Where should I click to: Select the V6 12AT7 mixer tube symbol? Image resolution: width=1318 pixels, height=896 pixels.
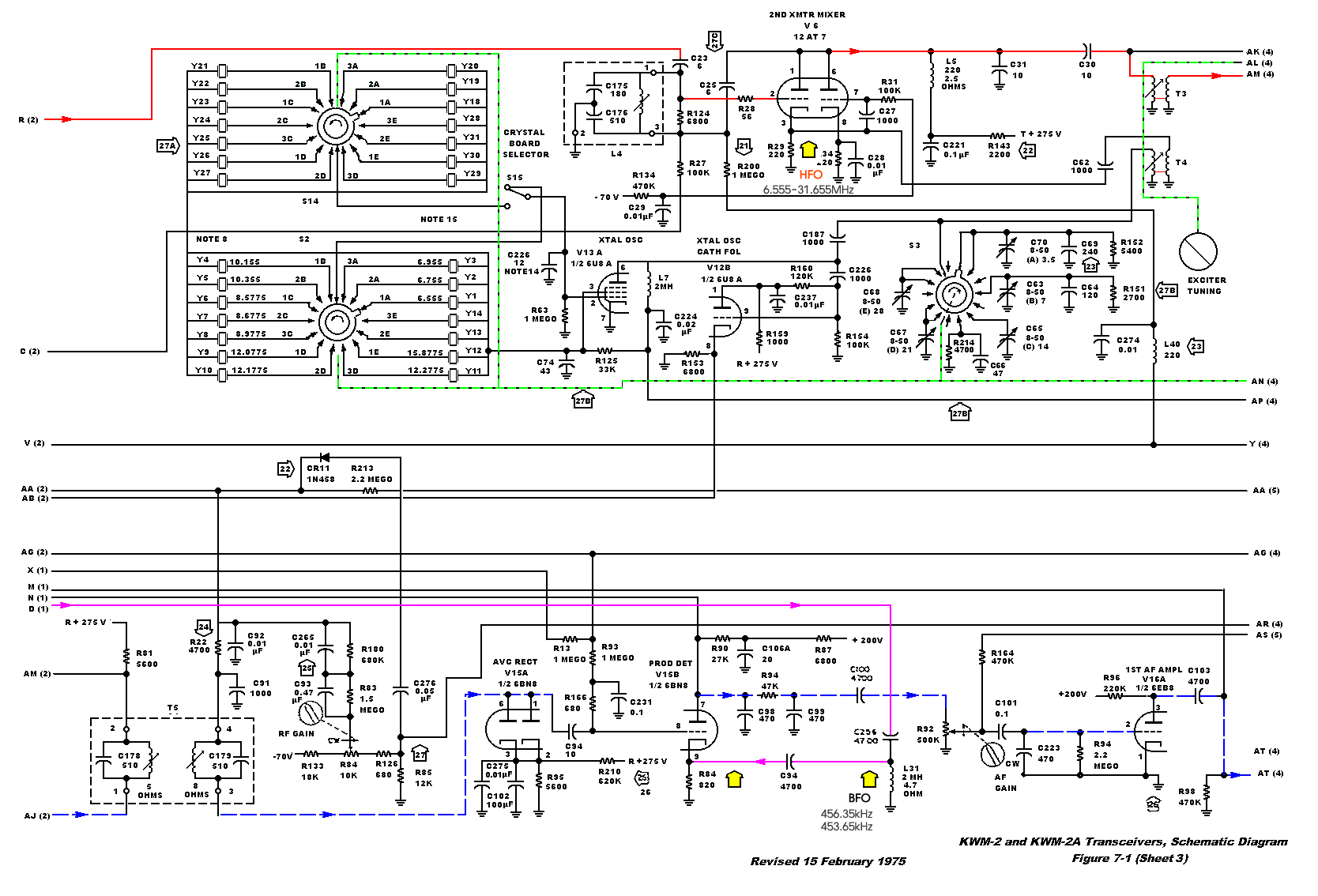[813, 99]
